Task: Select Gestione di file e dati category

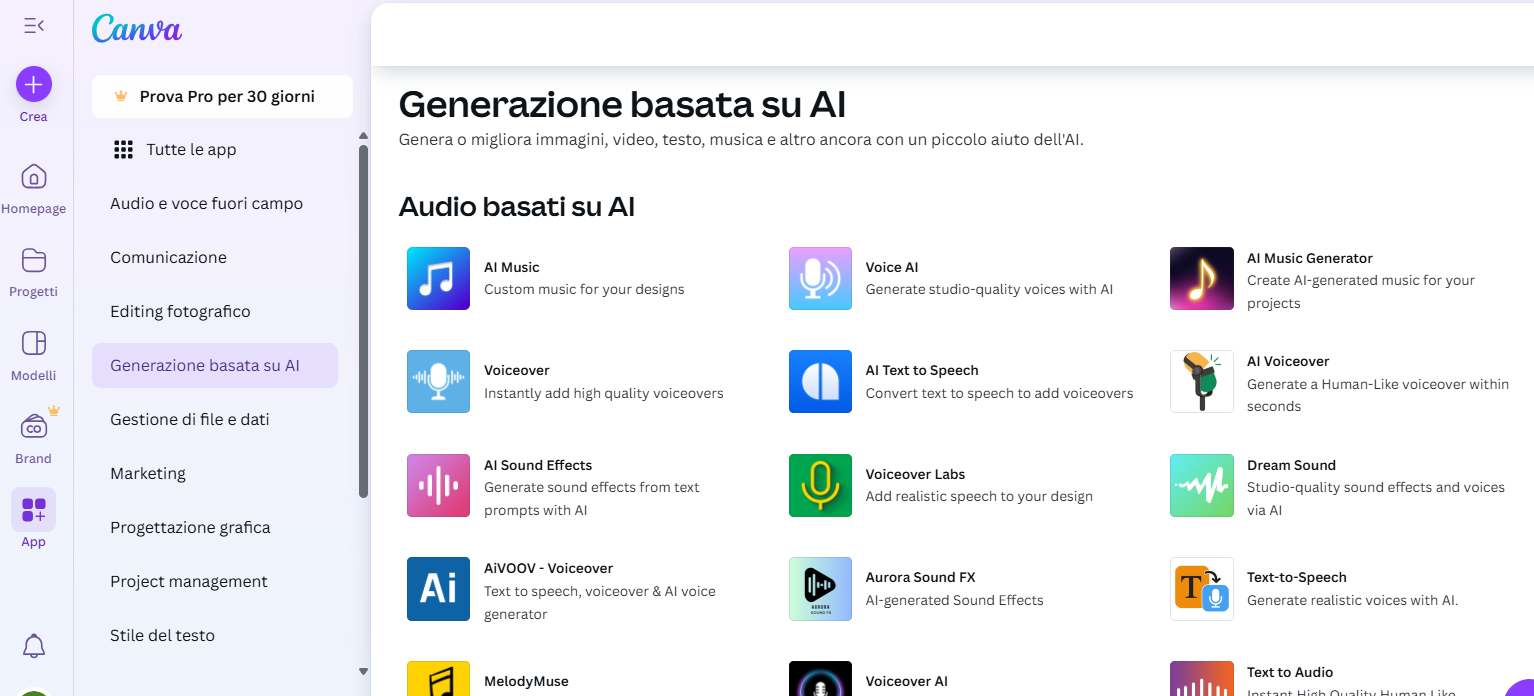Action: [215, 420]
